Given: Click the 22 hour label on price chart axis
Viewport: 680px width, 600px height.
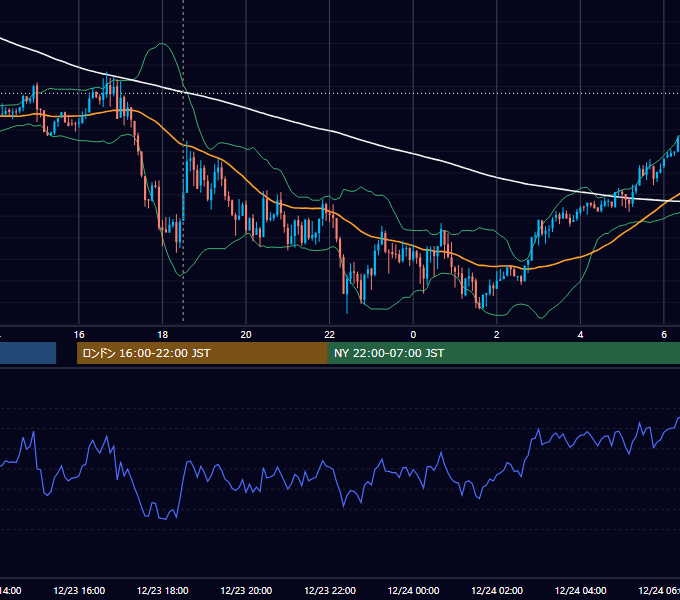Looking at the screenshot, I should pos(330,335).
